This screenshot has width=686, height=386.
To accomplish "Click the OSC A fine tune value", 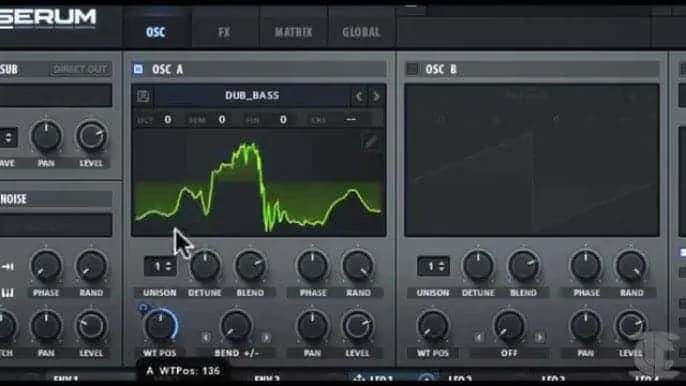I will [283, 119].
